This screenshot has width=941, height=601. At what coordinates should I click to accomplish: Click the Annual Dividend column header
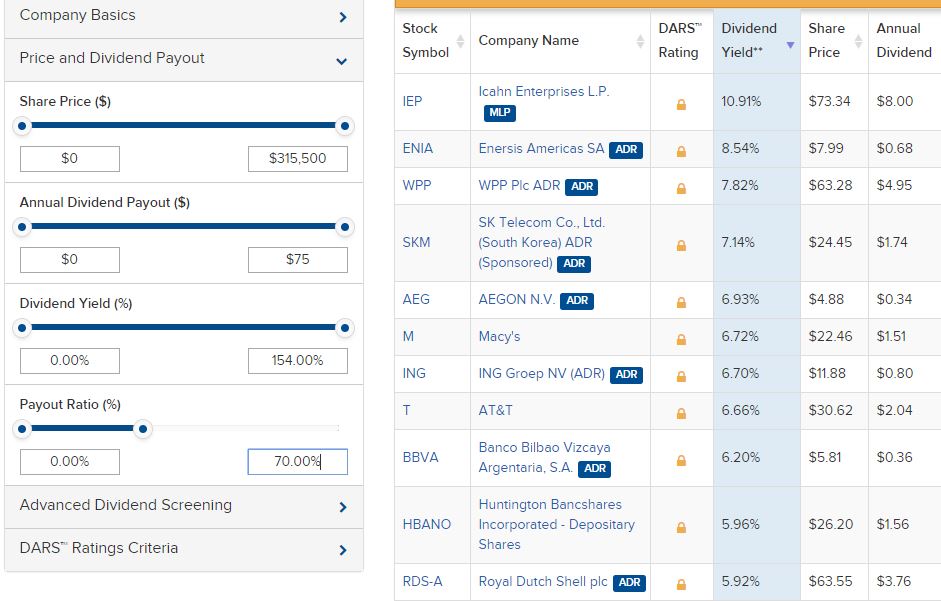(904, 40)
